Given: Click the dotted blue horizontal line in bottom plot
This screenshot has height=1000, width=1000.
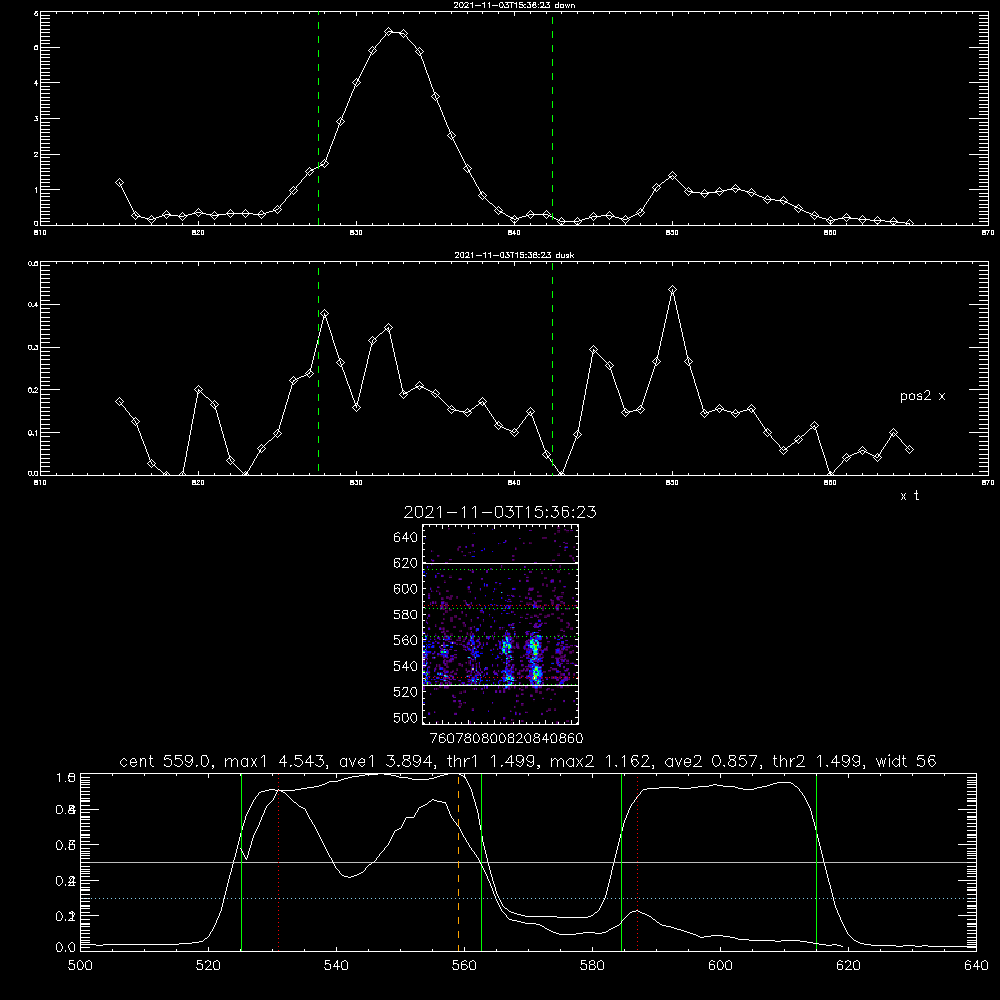Looking at the screenshot, I should (528, 899).
